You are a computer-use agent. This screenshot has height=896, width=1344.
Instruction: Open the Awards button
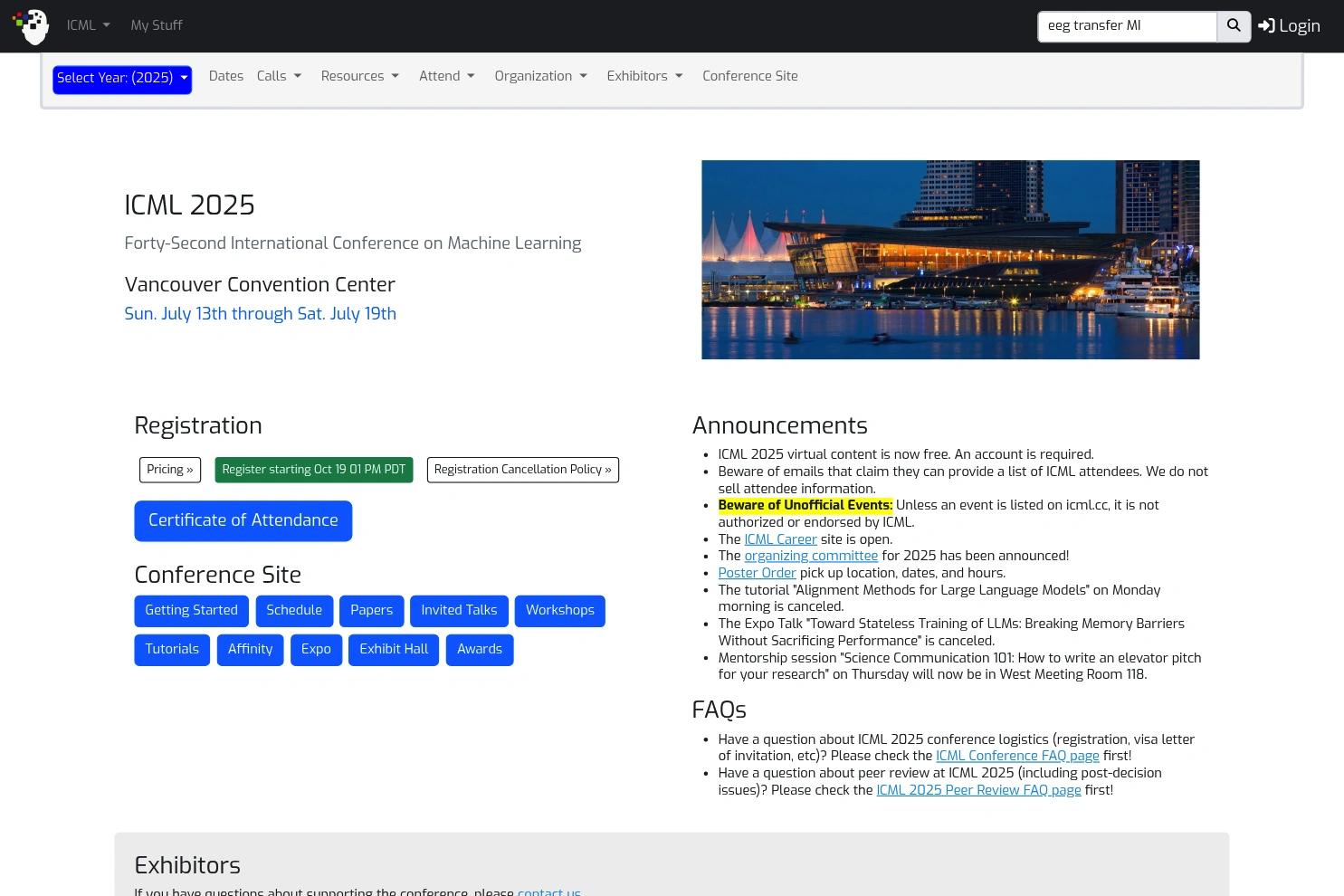pyautogui.click(x=480, y=650)
